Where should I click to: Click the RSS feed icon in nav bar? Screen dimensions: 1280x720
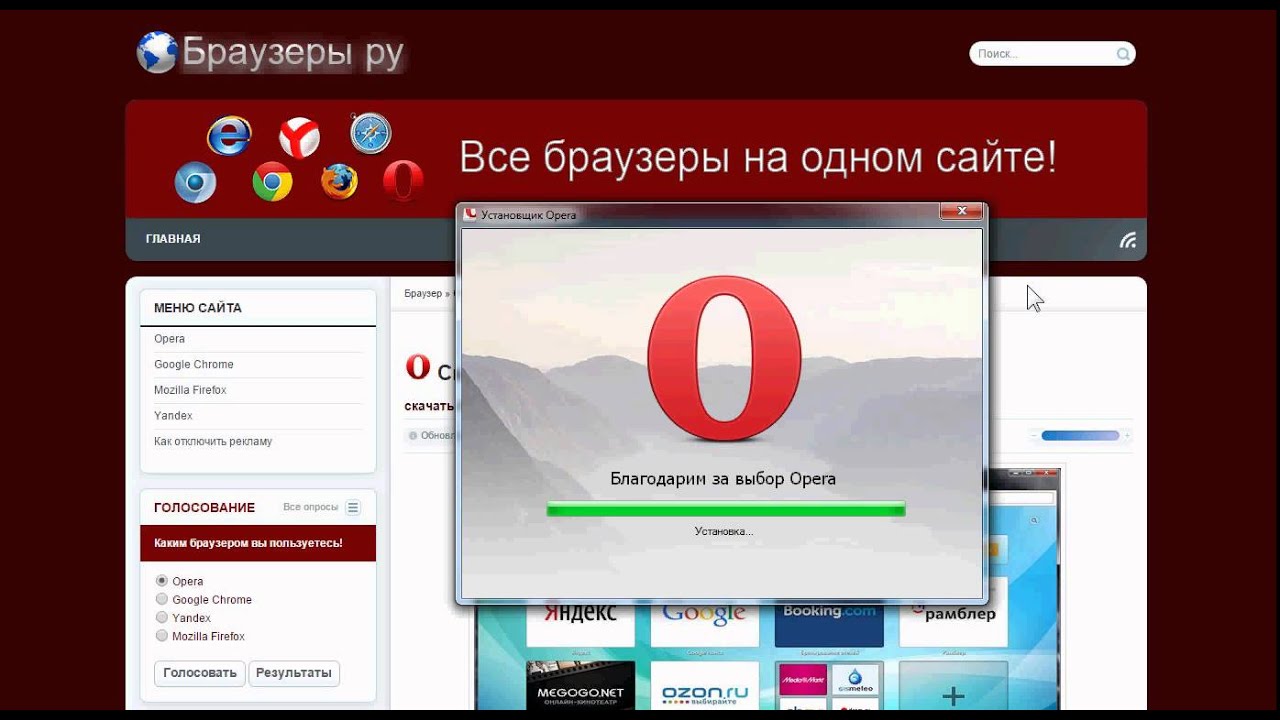coord(1128,239)
